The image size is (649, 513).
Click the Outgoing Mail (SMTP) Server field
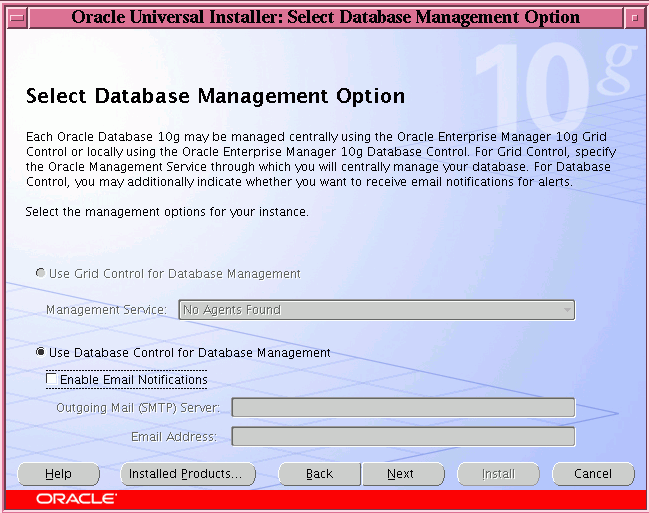coord(403,407)
